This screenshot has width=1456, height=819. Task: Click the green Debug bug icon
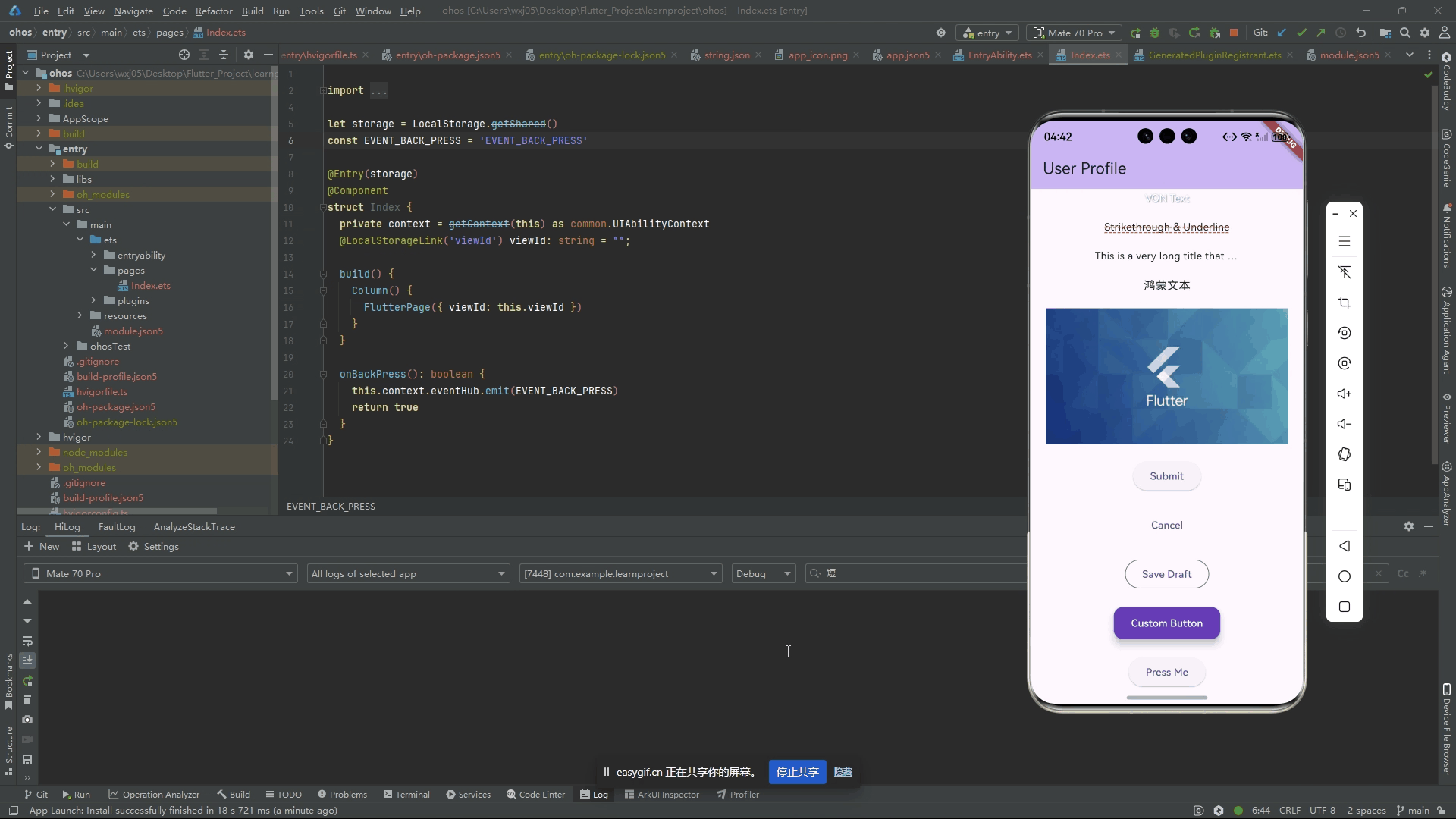(1155, 33)
